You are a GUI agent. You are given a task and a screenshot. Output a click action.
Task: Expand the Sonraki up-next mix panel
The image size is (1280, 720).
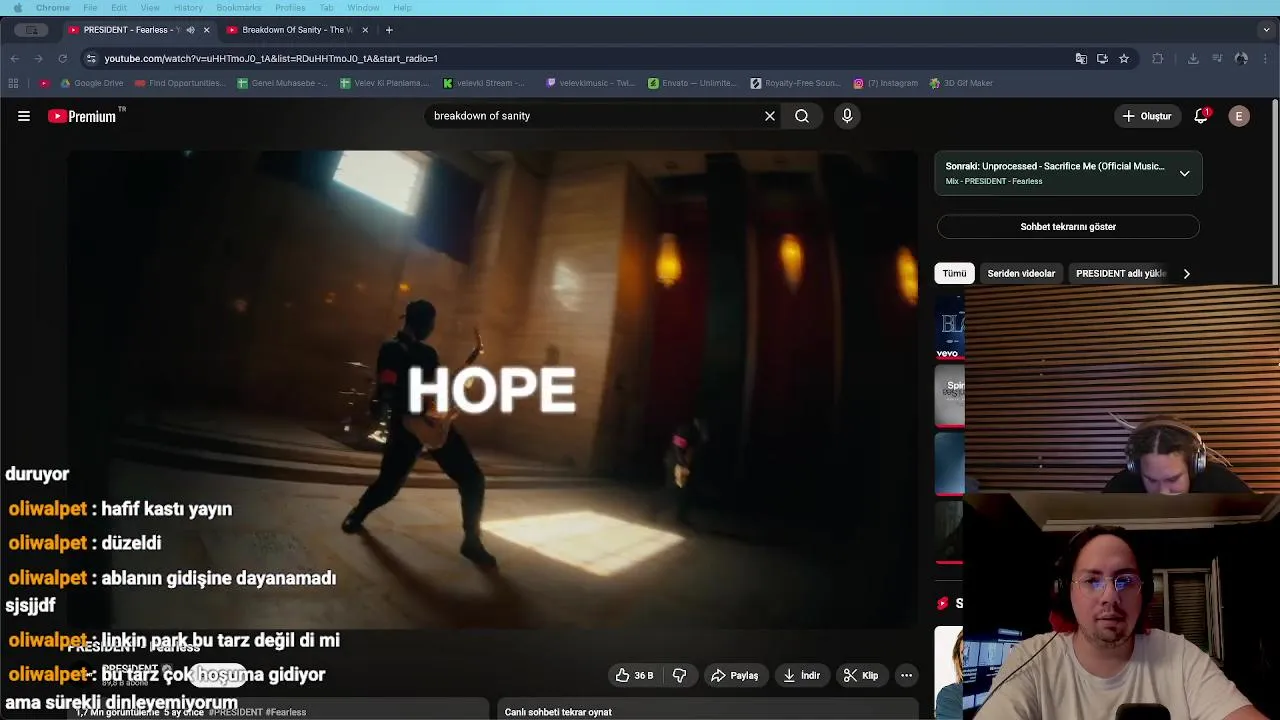pos(1184,173)
